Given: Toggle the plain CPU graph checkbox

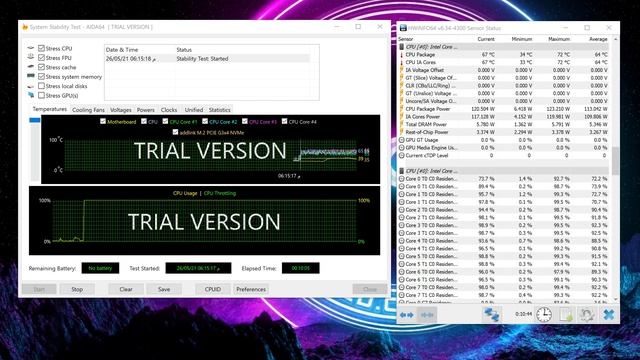Looking at the screenshot, I should click(x=144, y=121).
